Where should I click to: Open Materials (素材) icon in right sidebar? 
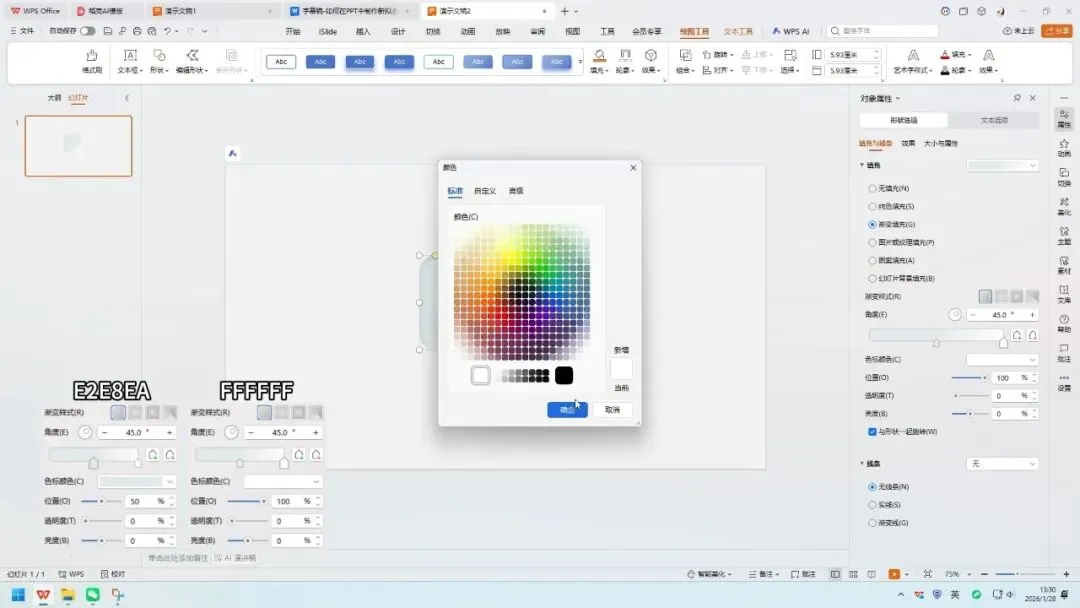tap(1064, 265)
